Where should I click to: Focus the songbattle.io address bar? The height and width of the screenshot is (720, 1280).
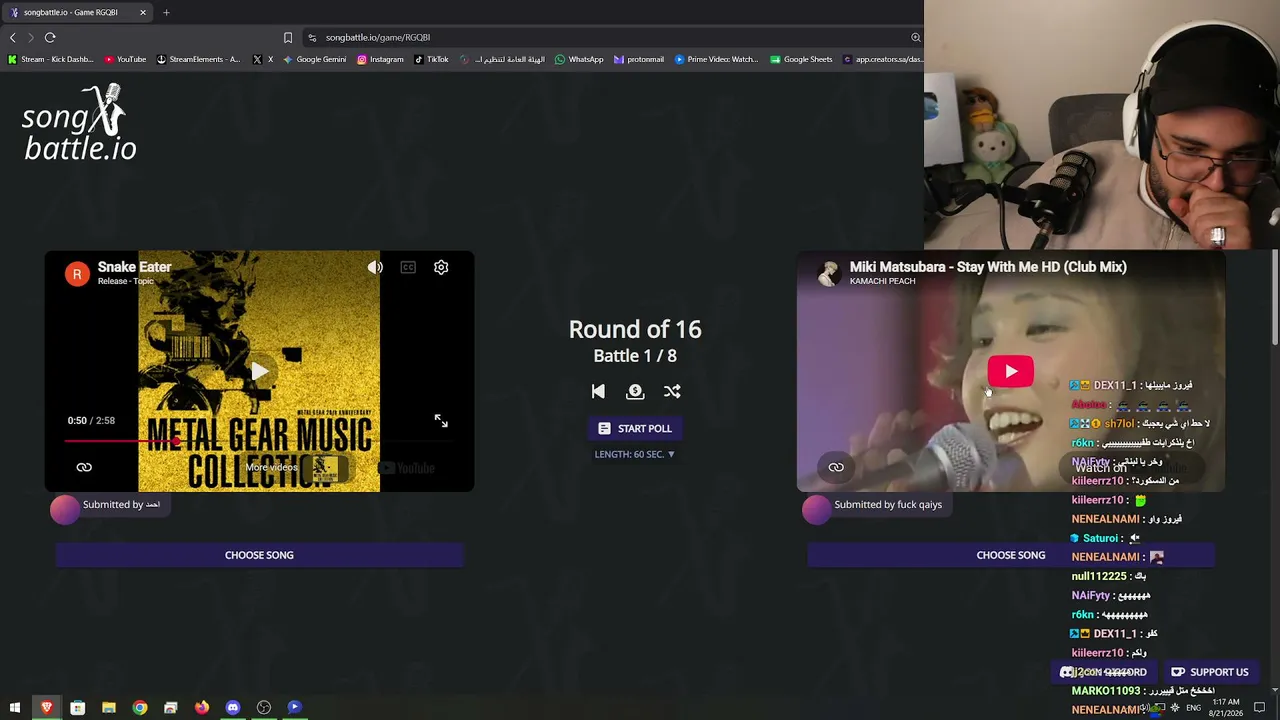point(610,37)
